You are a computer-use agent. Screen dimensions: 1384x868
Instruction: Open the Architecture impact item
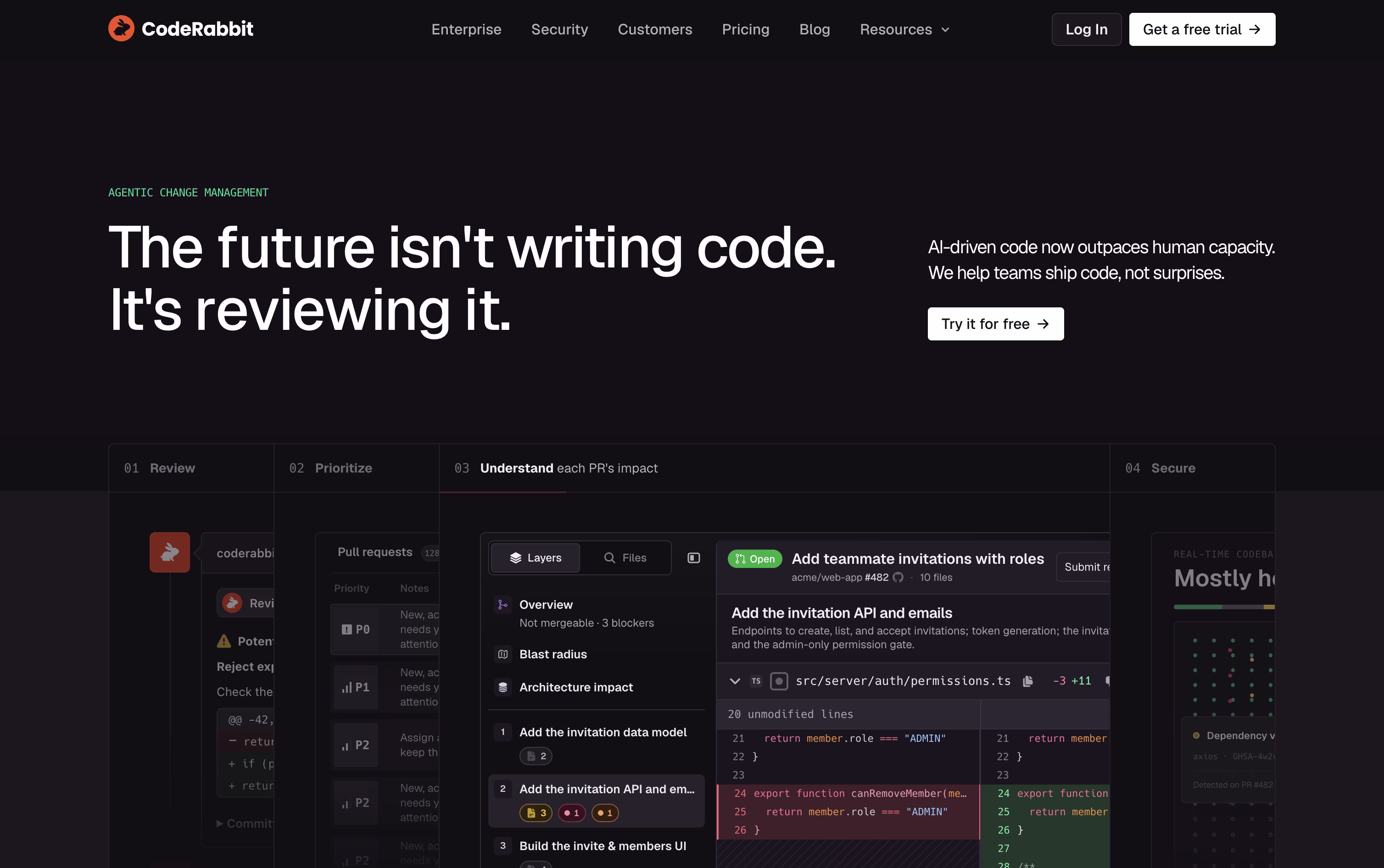[x=596, y=687]
